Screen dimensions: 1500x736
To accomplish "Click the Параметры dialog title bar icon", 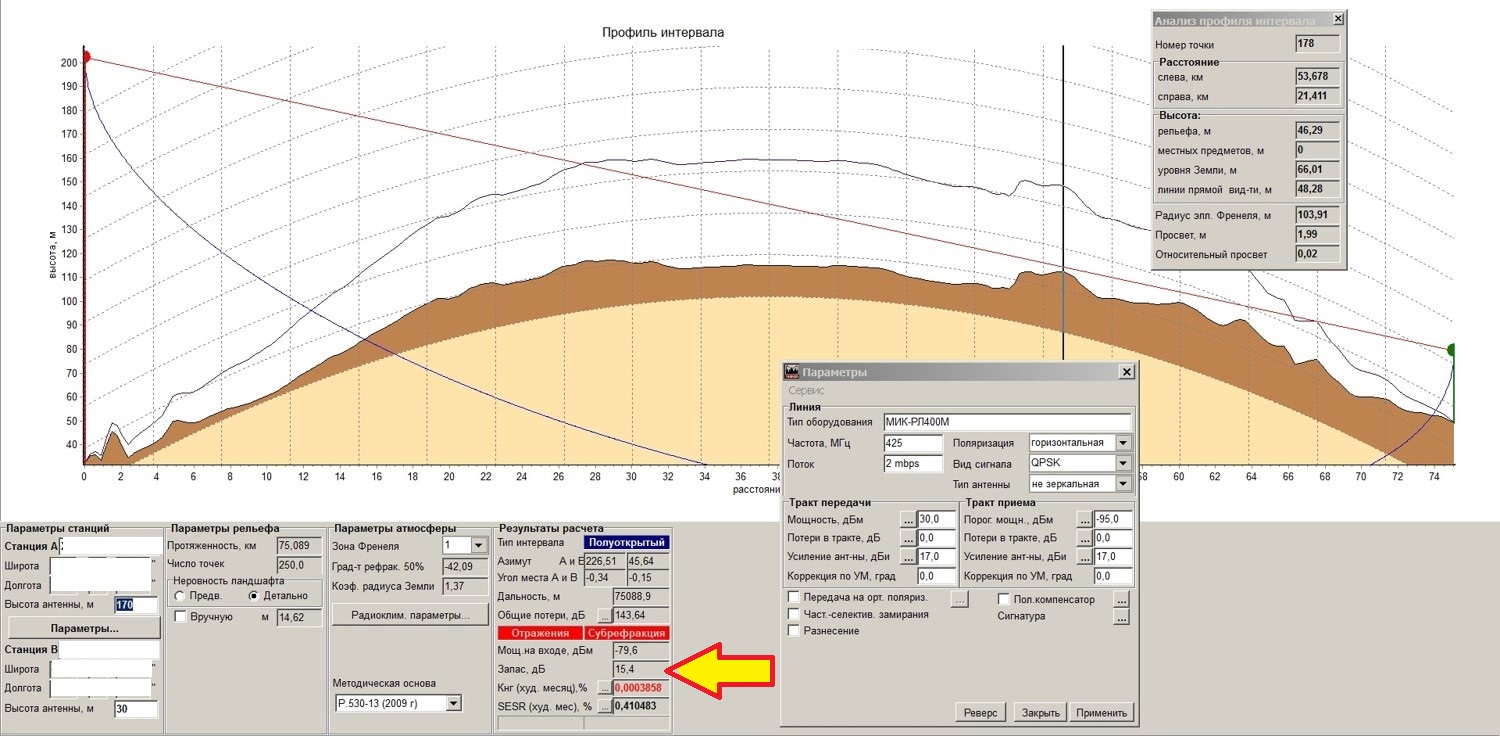I will [x=791, y=372].
